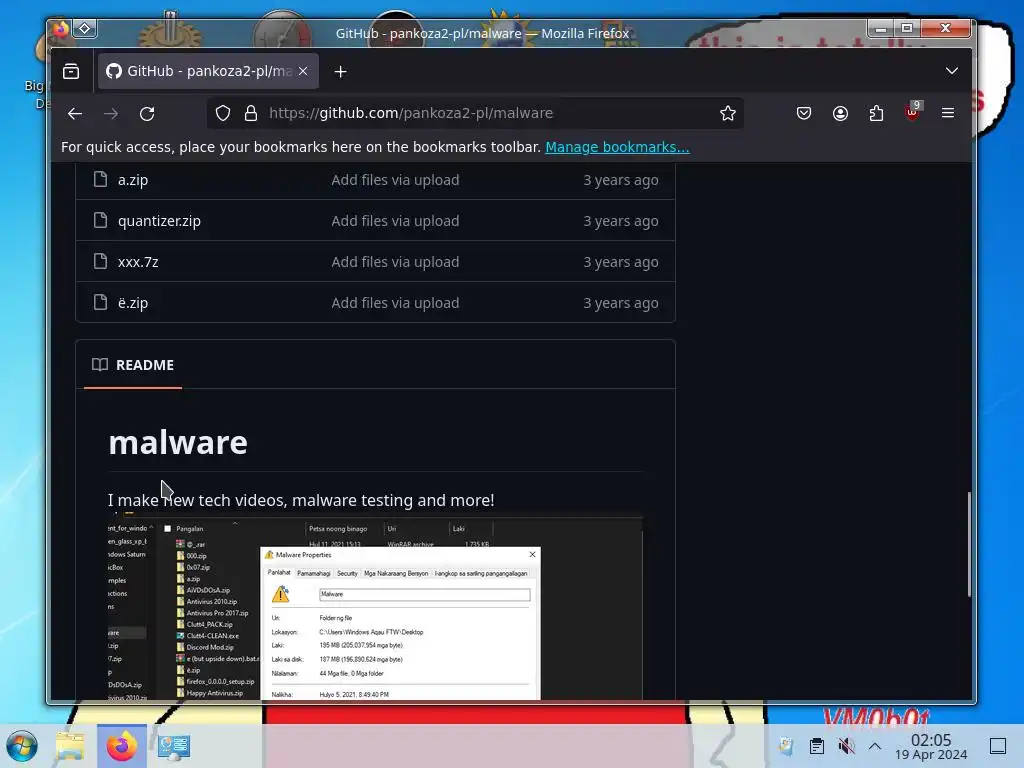Screen dimensions: 1024x768
Task: Click the file icon beside ë.zip
Action: (x=100, y=302)
